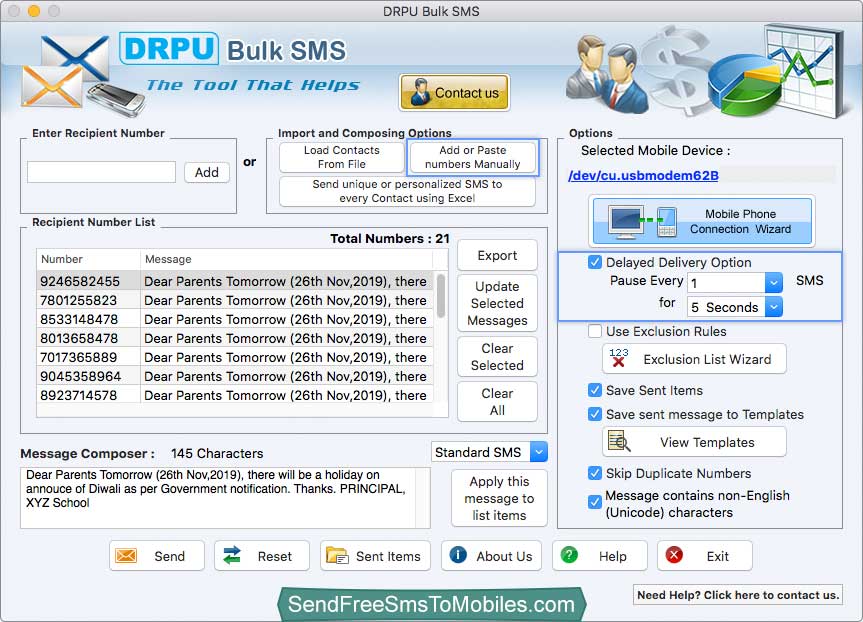This screenshot has width=863, height=622.
Task: Select row with number 9045358964
Action: pos(236,376)
